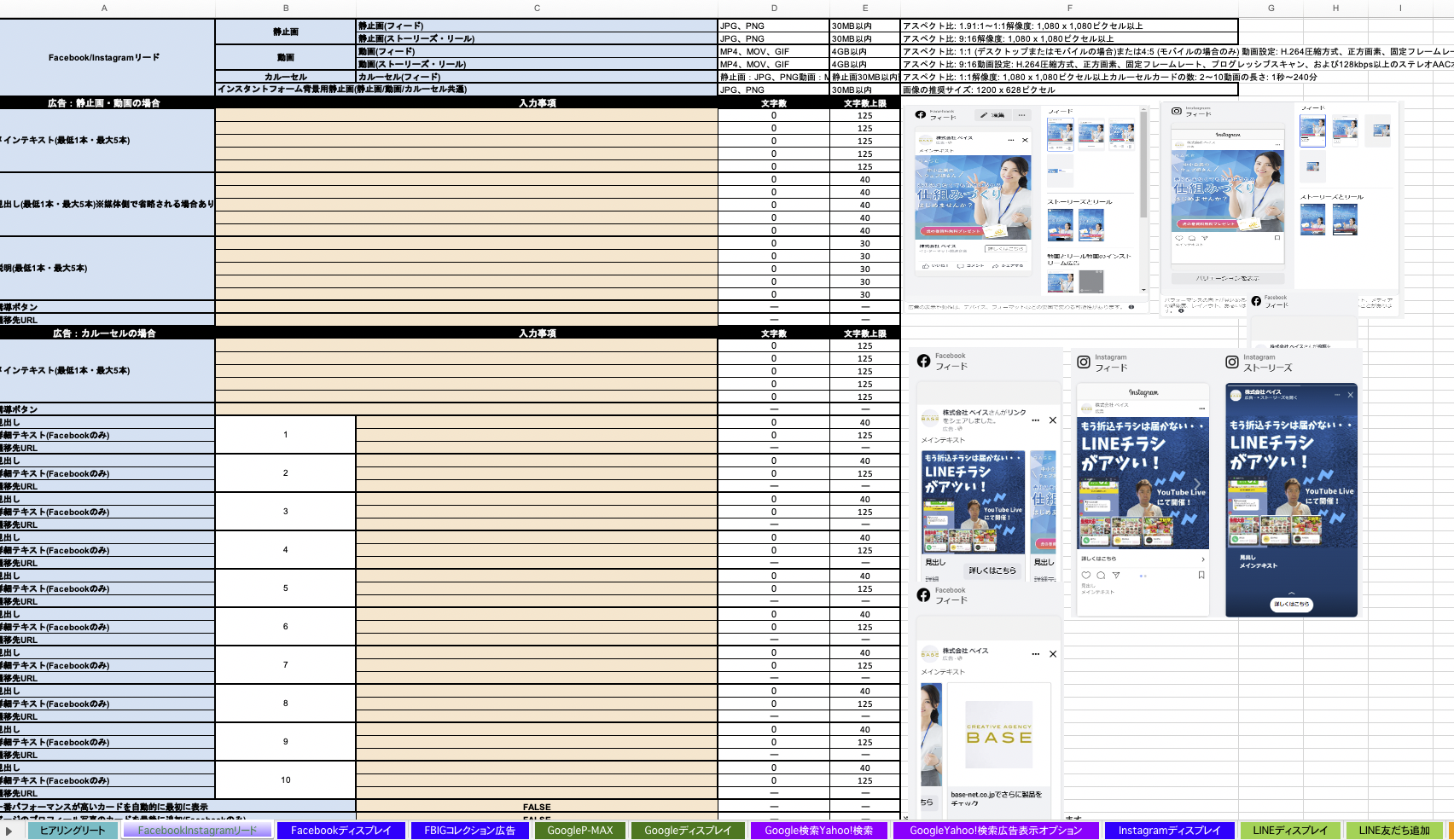The image size is (1454, 840).
Task: Click the X icon in the Instagram Stories preview
Action: click(x=1351, y=395)
